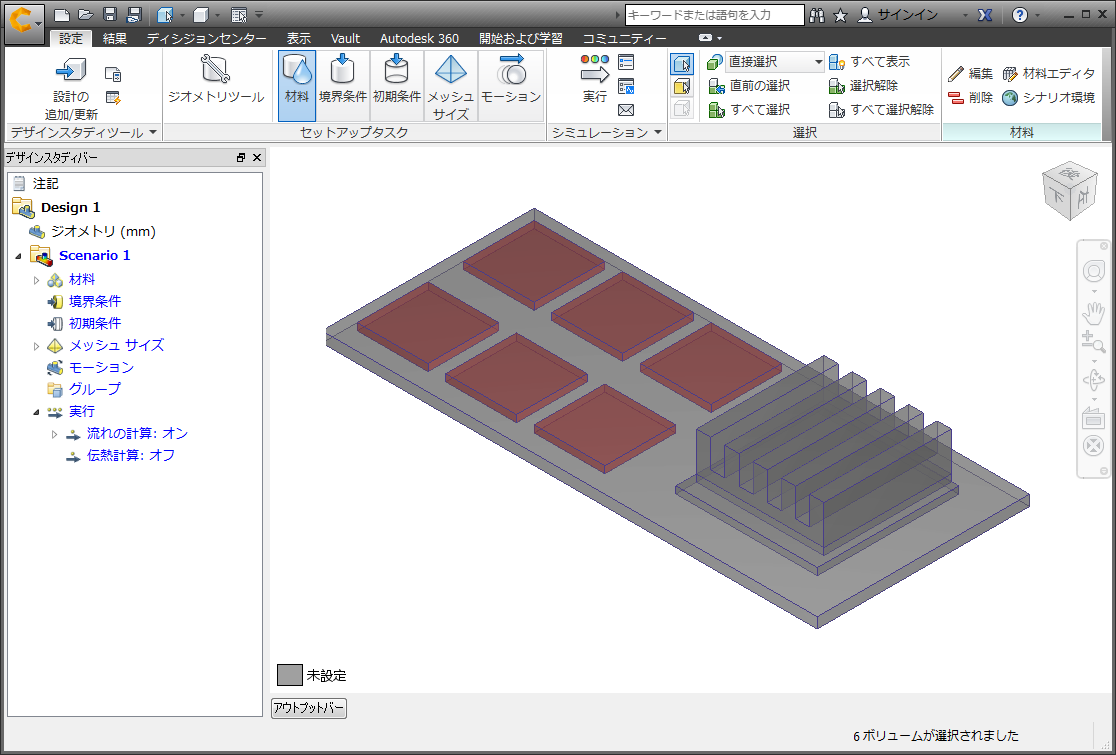Select the 境界条件 setup task

pyautogui.click(x=342, y=85)
